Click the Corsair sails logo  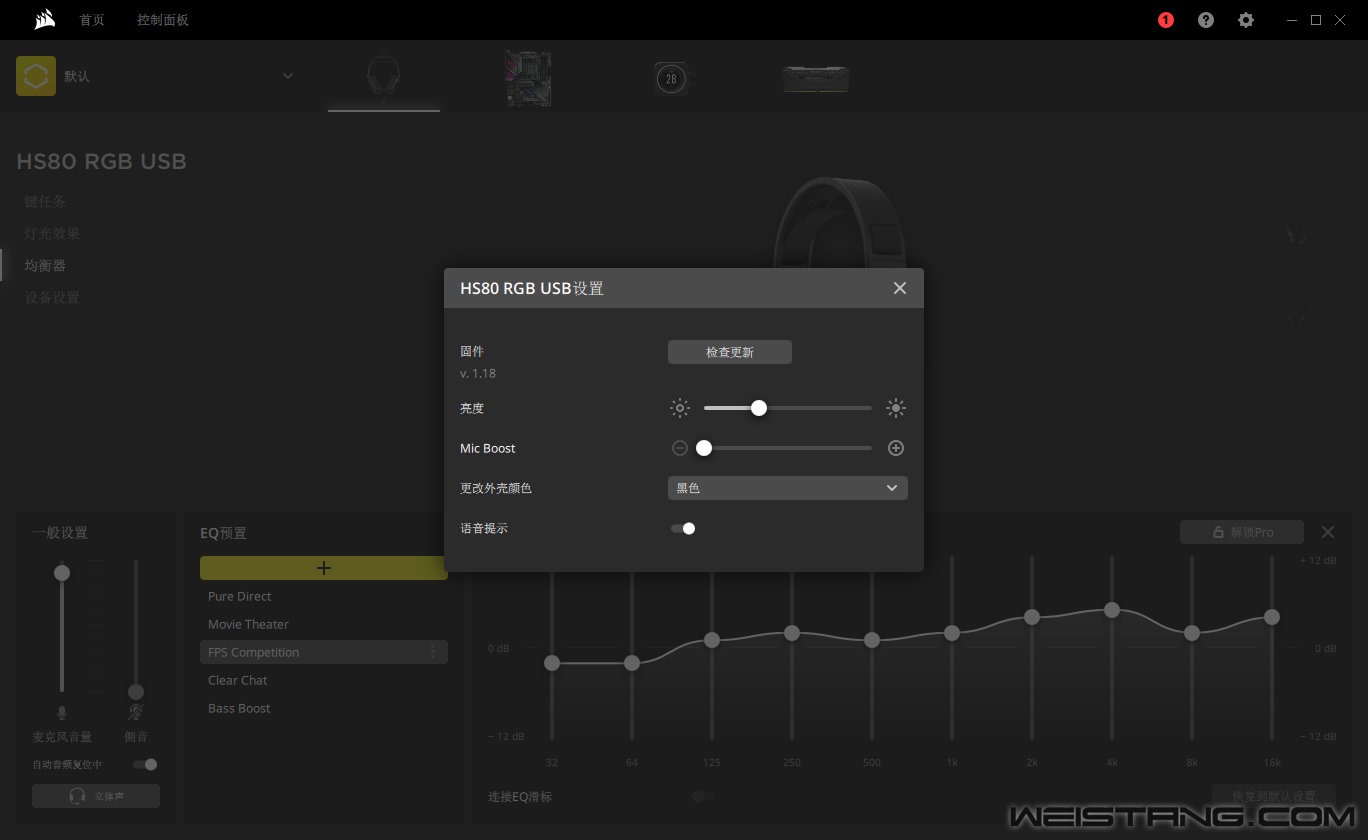(45, 19)
